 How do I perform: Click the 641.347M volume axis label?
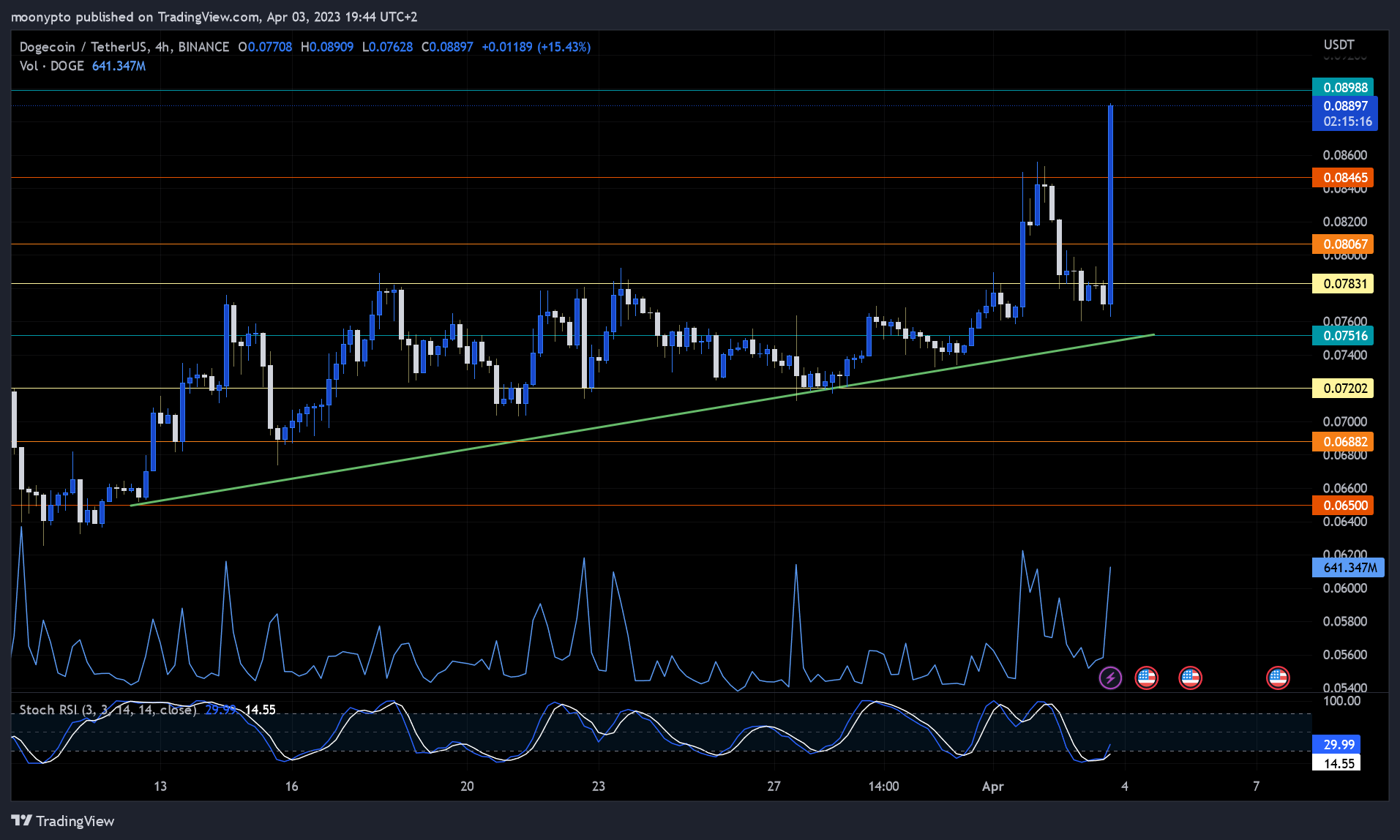coord(1348,567)
